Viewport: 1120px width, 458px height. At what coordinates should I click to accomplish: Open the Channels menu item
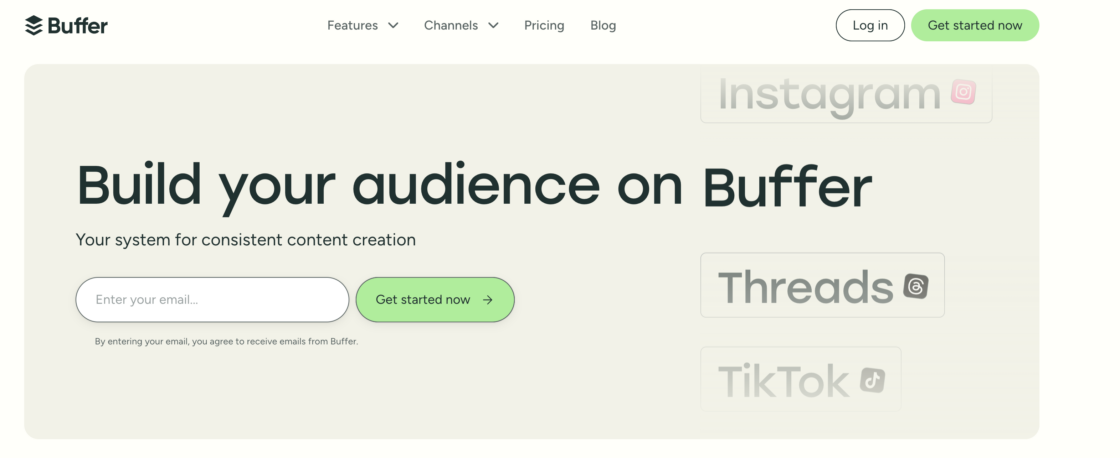coord(451,26)
